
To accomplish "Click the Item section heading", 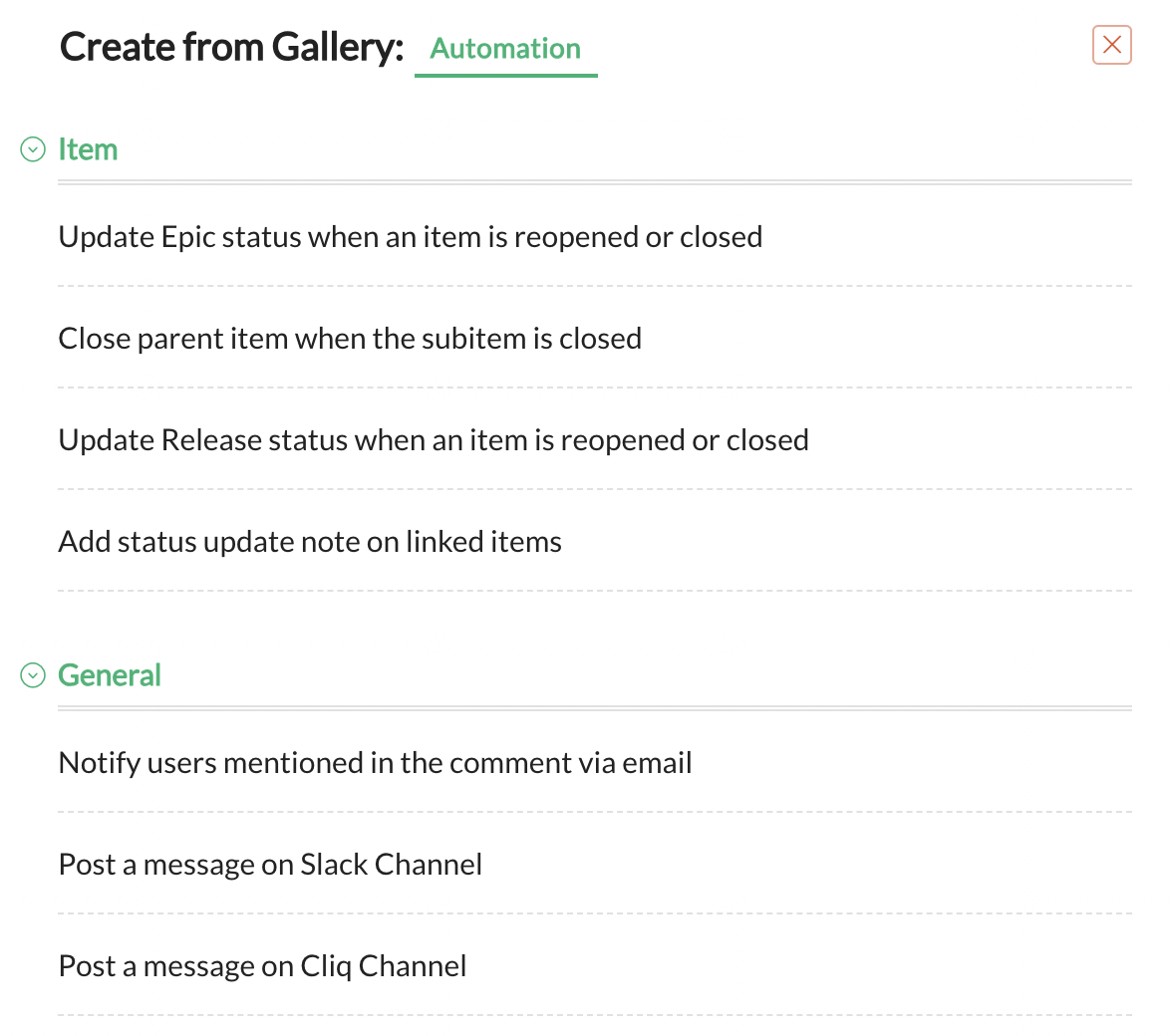I will click(88, 149).
